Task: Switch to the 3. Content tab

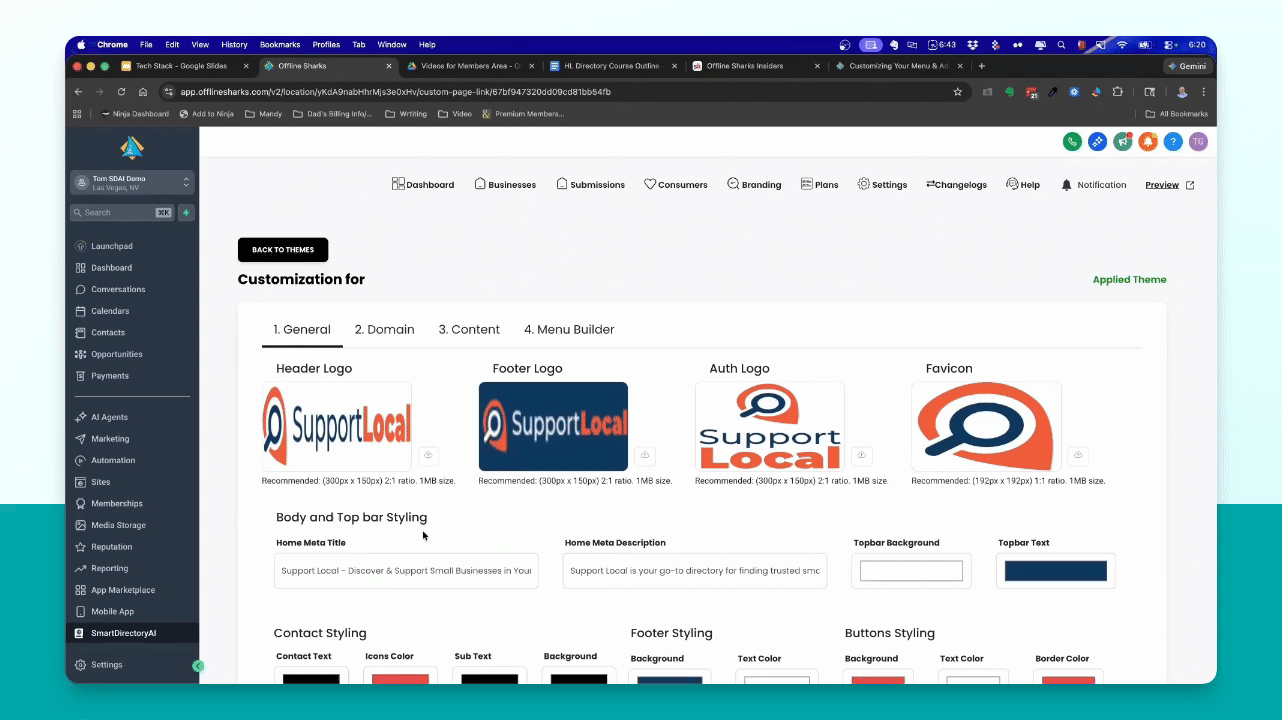Action: click(x=469, y=329)
